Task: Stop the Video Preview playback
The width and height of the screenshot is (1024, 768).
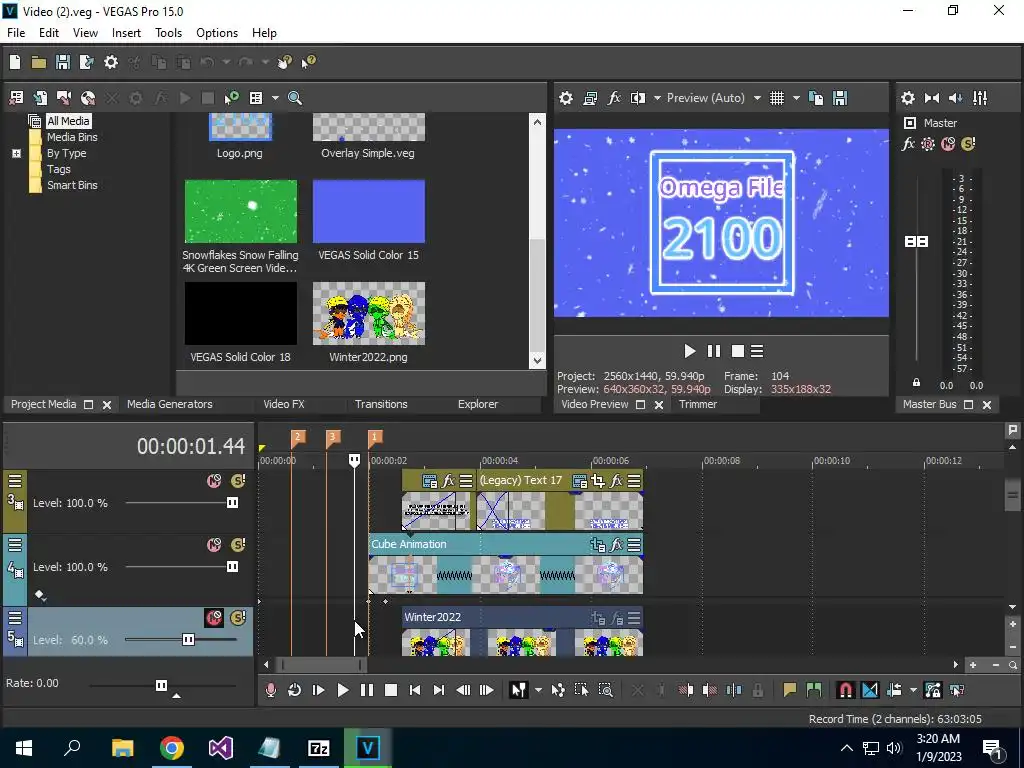Action: 738,351
